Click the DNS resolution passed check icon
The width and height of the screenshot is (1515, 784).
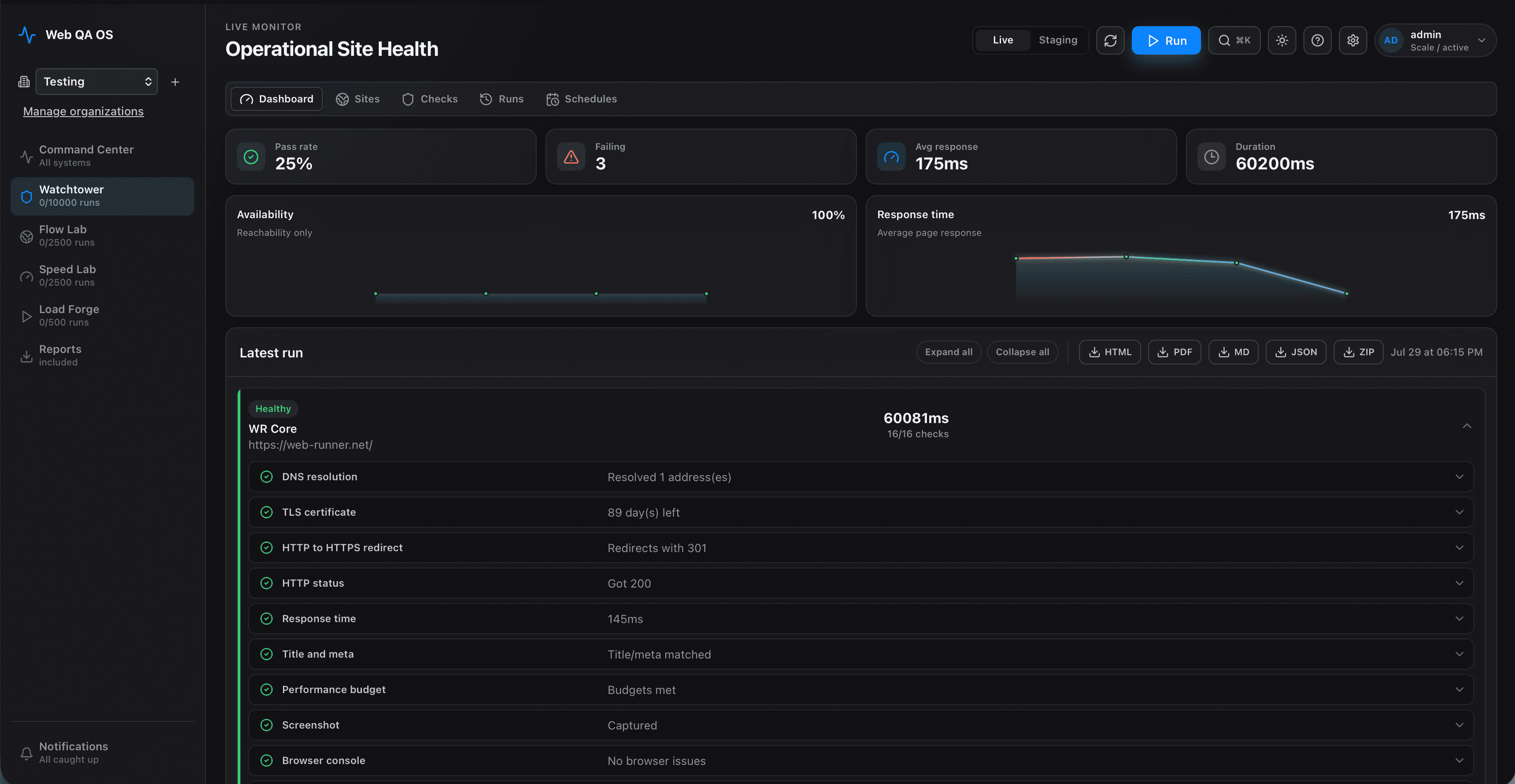[267, 477]
